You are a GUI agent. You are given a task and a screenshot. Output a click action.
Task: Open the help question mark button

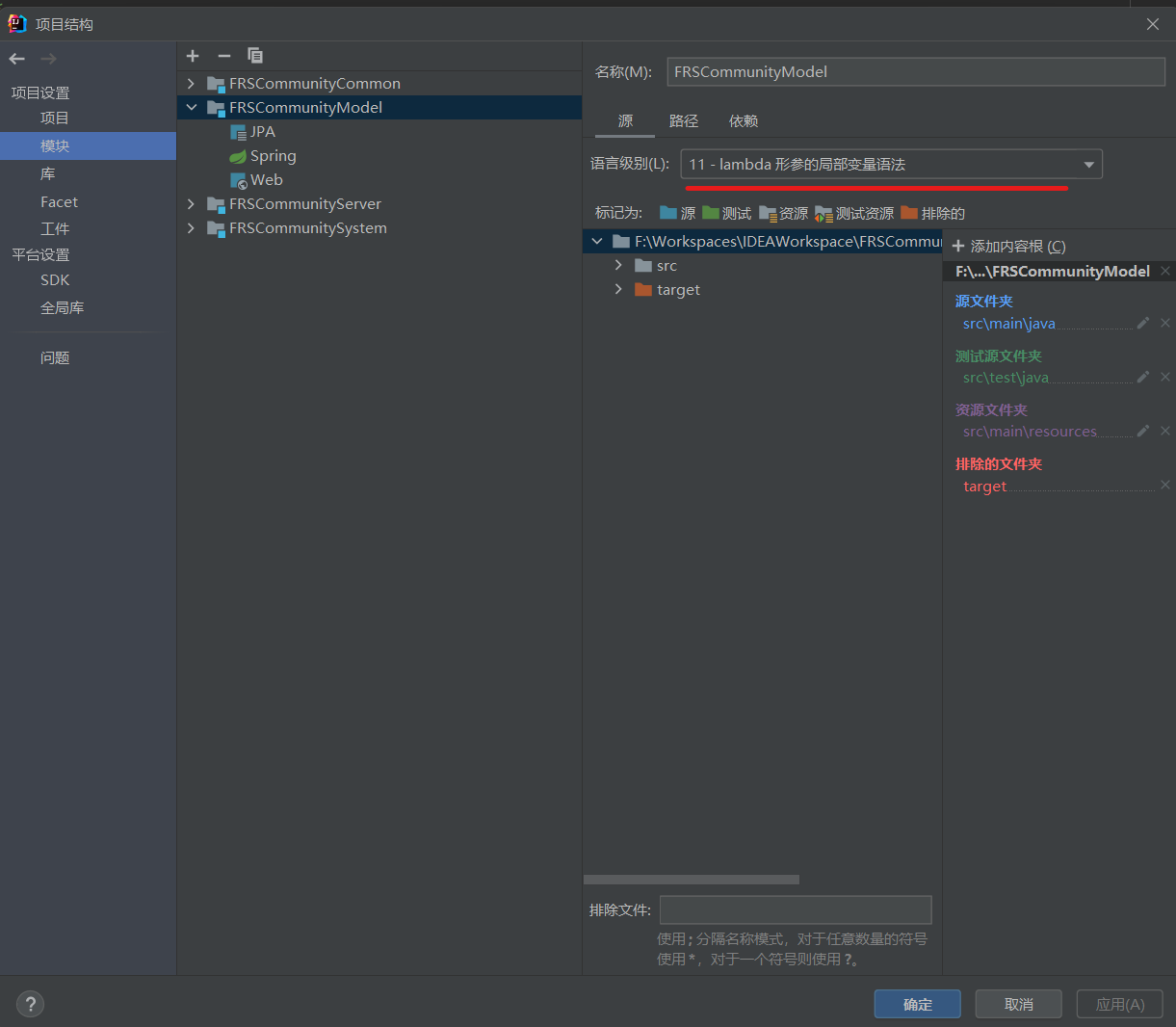click(x=30, y=1004)
